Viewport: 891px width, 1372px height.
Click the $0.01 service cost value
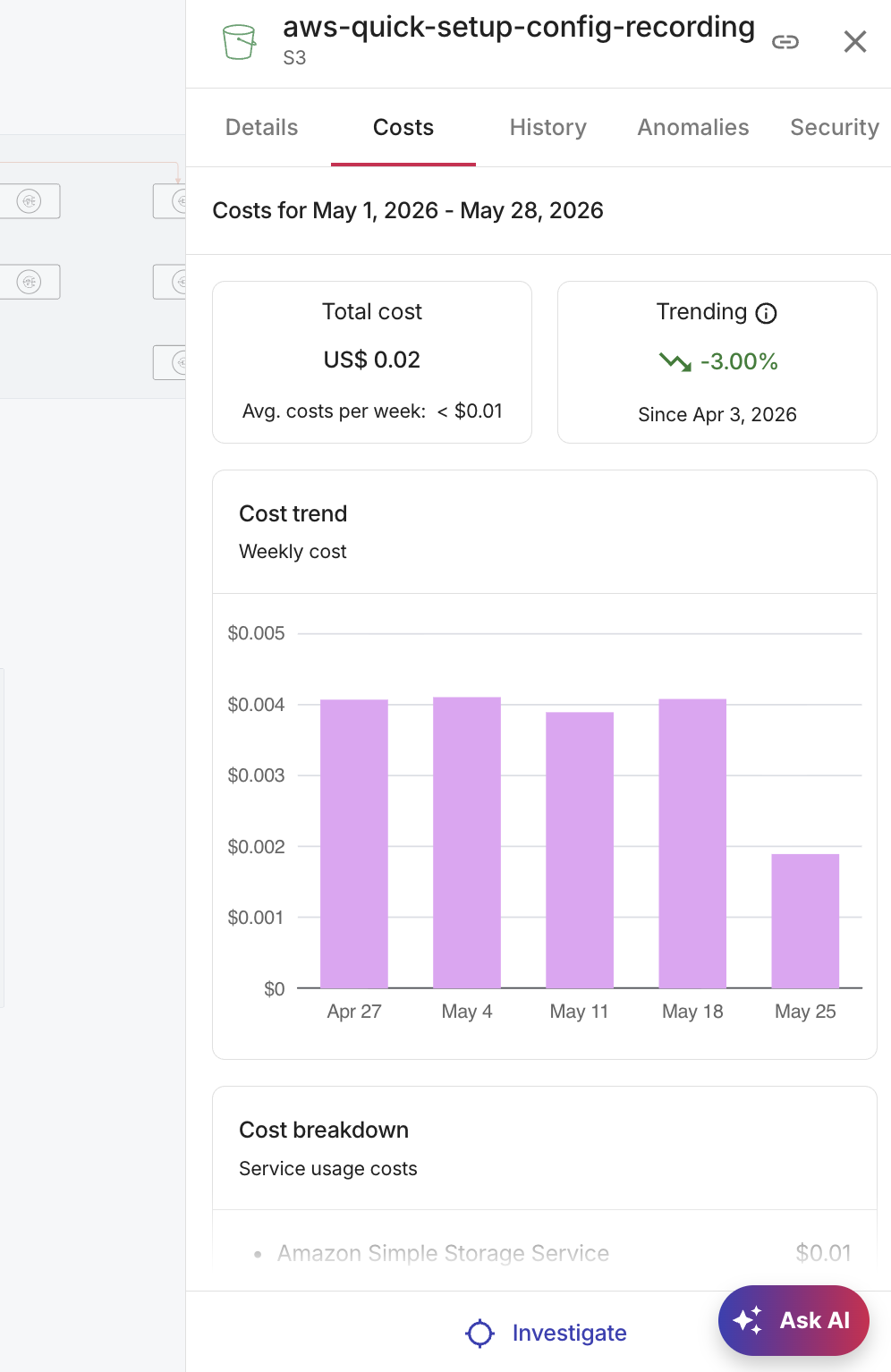point(823,1253)
